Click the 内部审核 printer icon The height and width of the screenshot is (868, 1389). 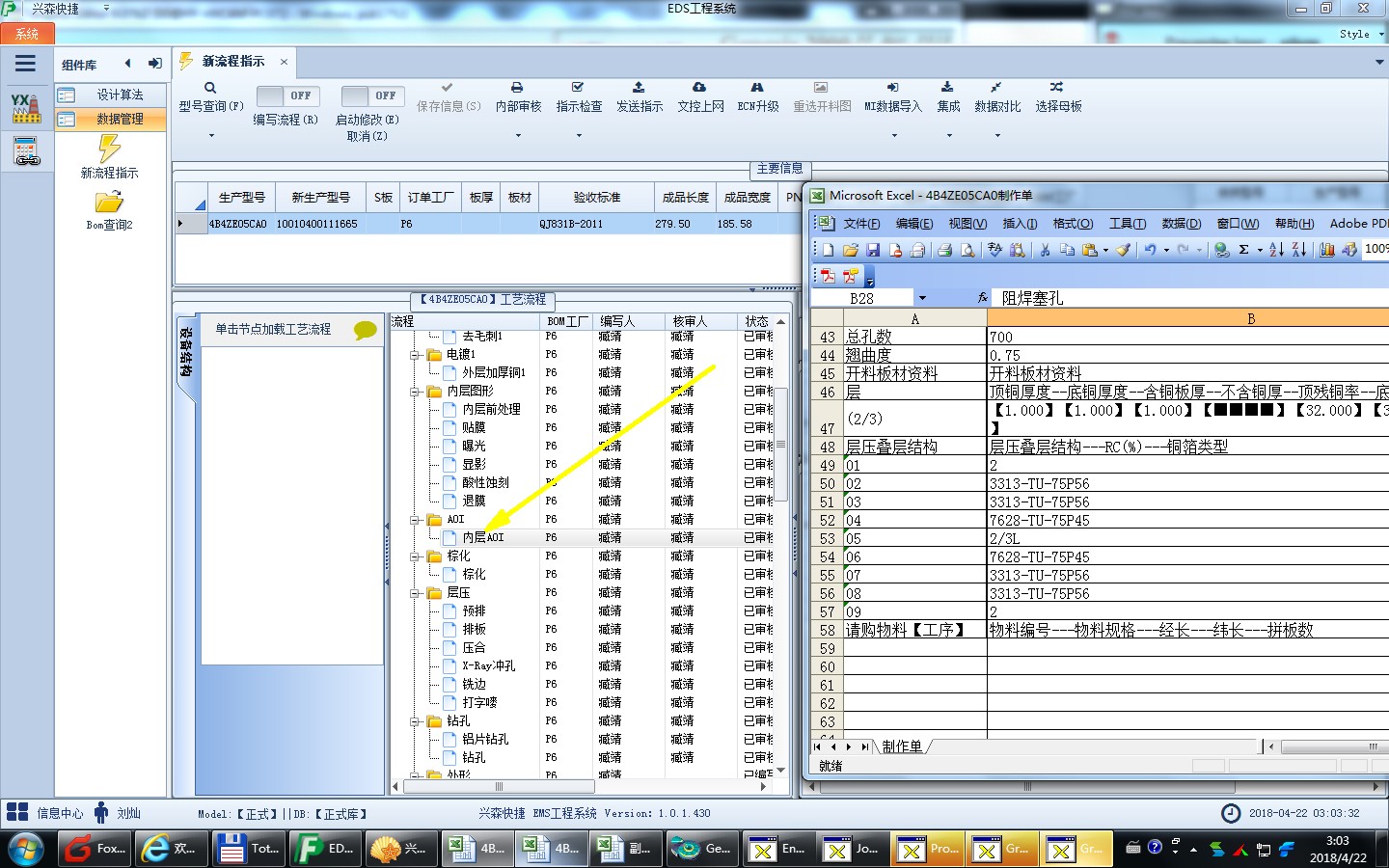coord(517,88)
